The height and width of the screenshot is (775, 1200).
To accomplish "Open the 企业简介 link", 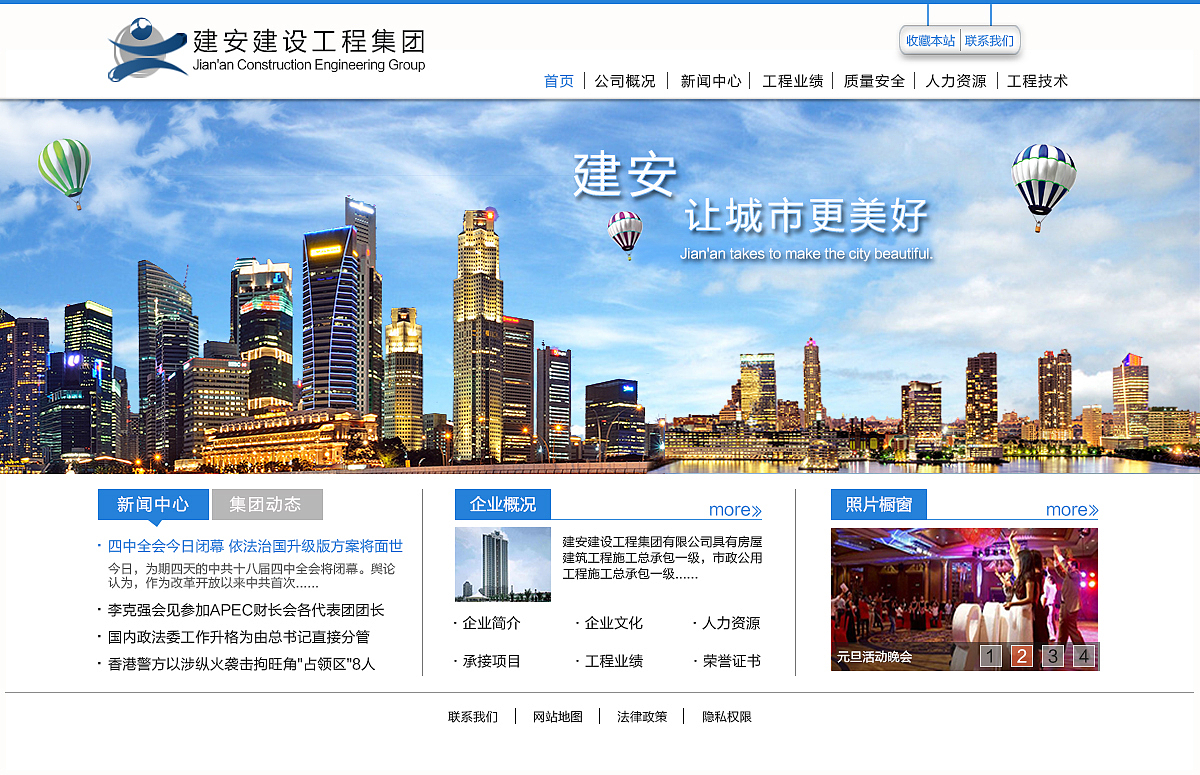I will coord(494,622).
